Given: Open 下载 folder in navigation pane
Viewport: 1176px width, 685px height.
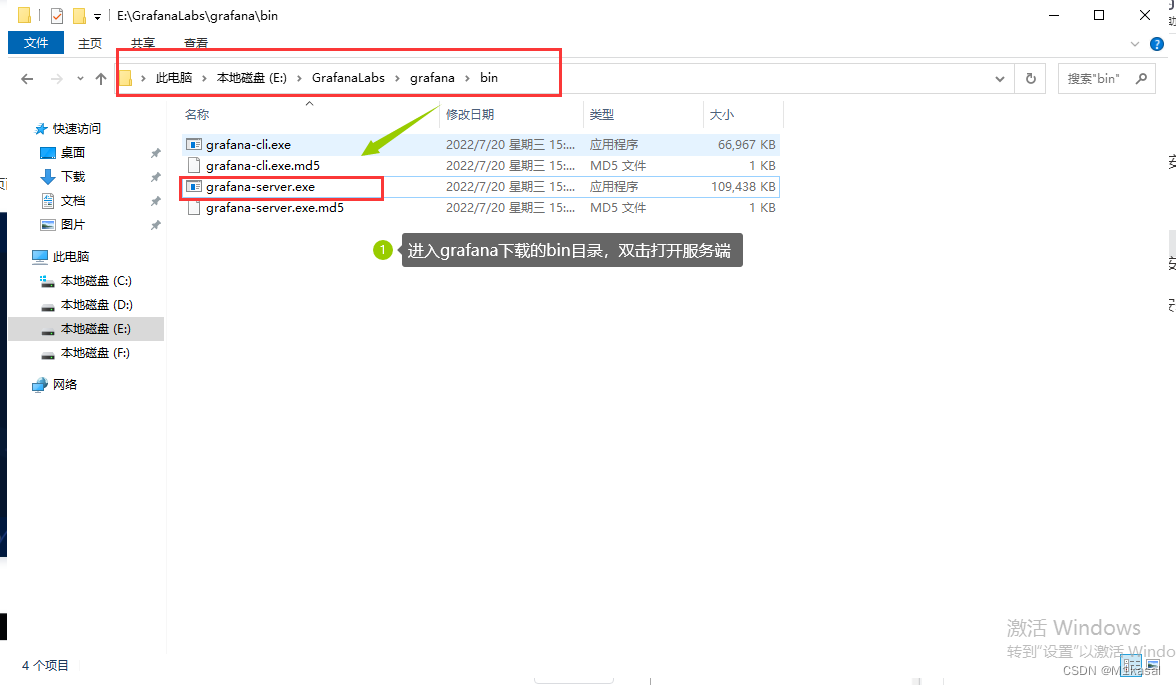Looking at the screenshot, I should 73,177.
